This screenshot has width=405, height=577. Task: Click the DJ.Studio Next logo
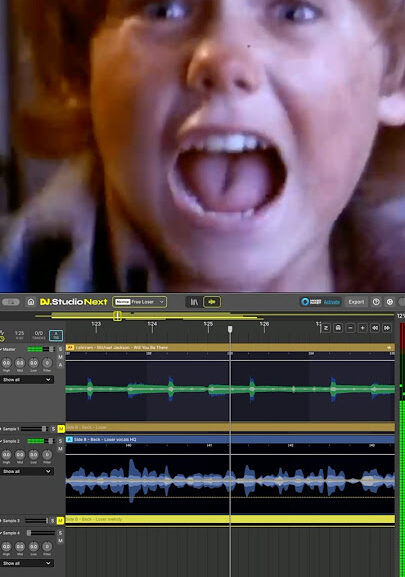tap(74, 302)
